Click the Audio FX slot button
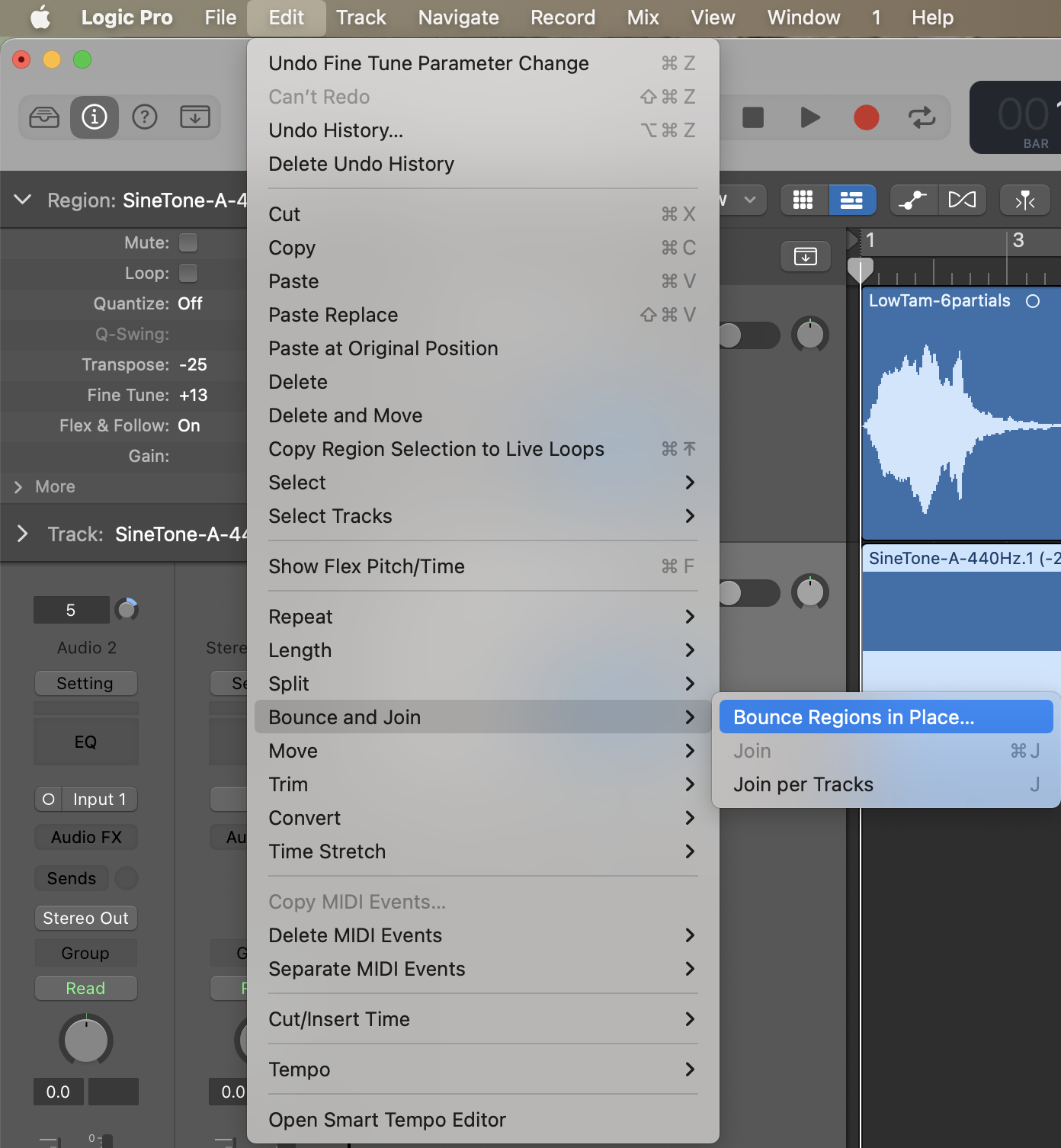The height and width of the screenshot is (1148, 1061). tap(86, 837)
